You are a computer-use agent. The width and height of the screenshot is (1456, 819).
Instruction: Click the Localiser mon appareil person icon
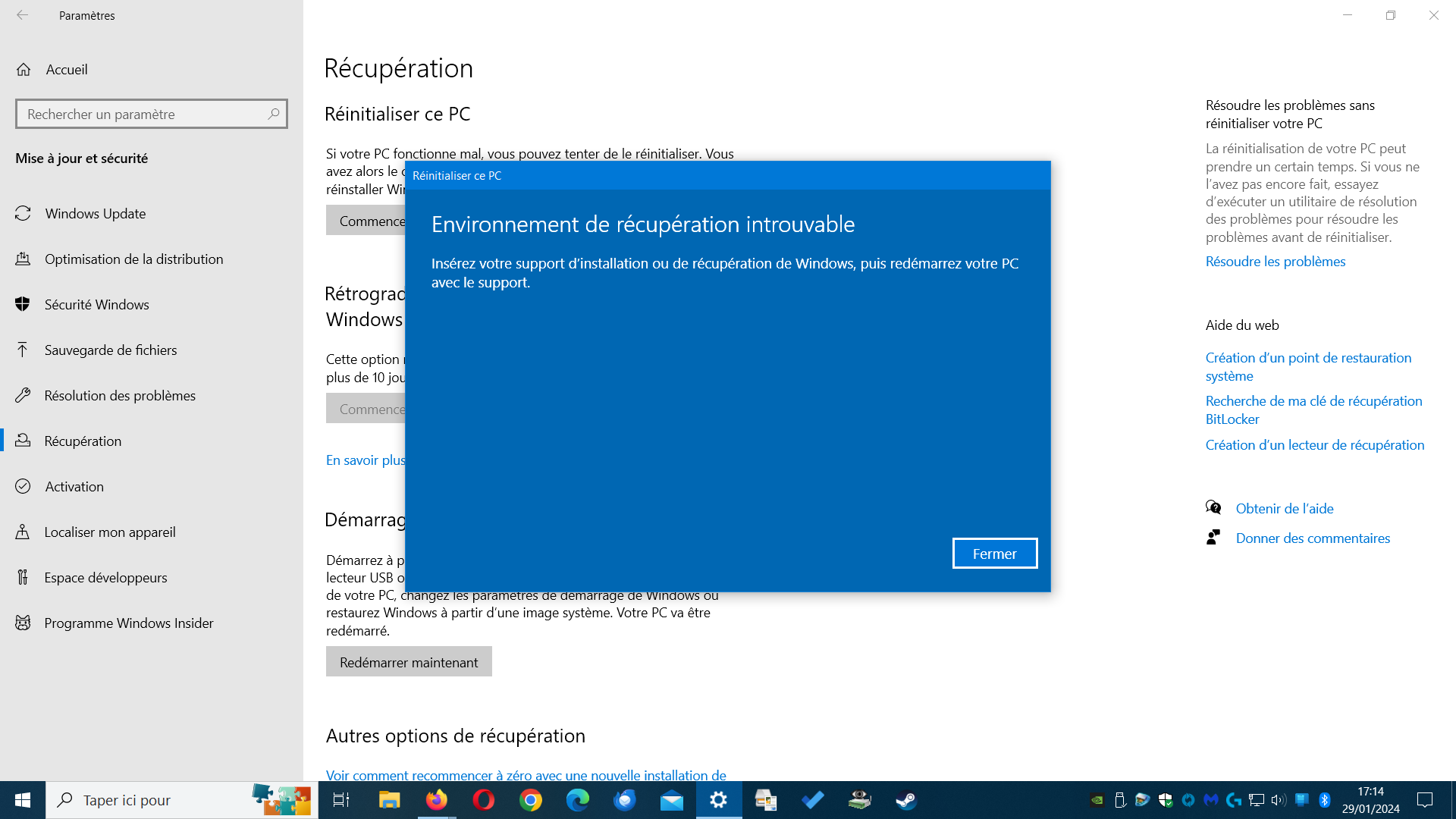(24, 532)
